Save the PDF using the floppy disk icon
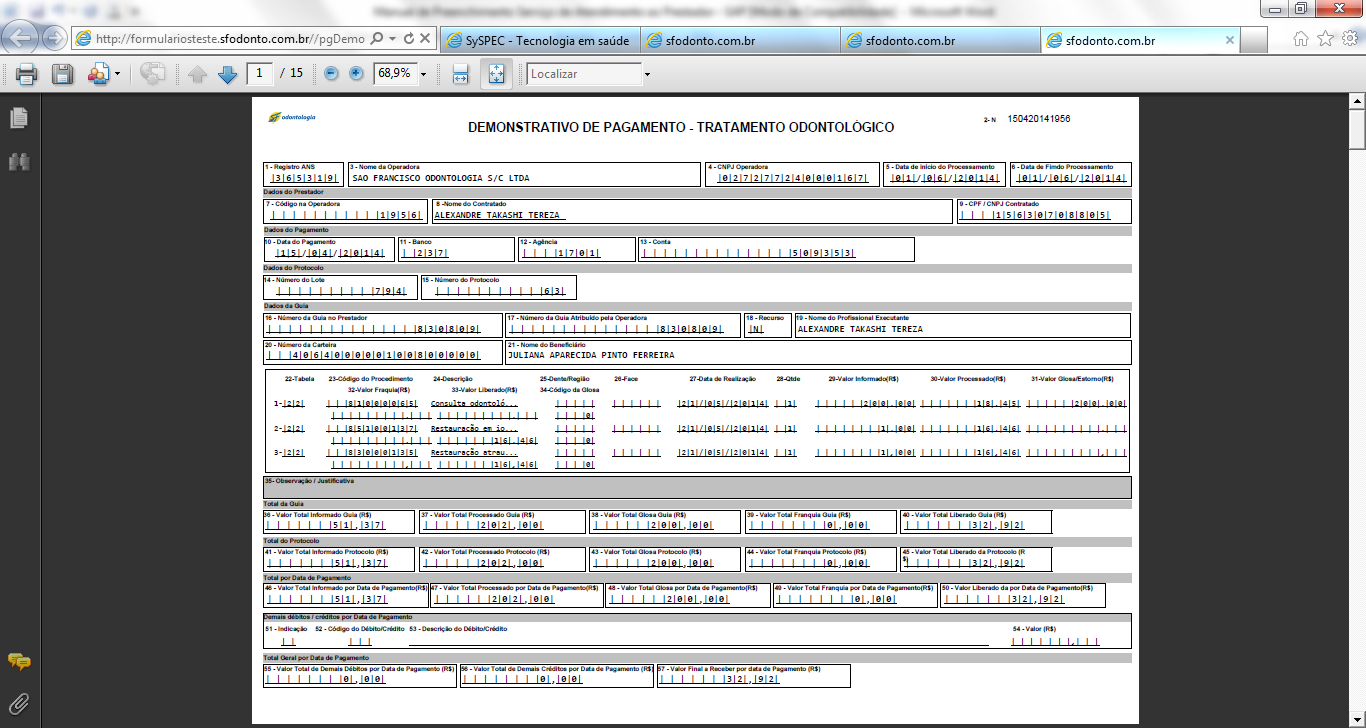The height and width of the screenshot is (728, 1366). coord(62,74)
